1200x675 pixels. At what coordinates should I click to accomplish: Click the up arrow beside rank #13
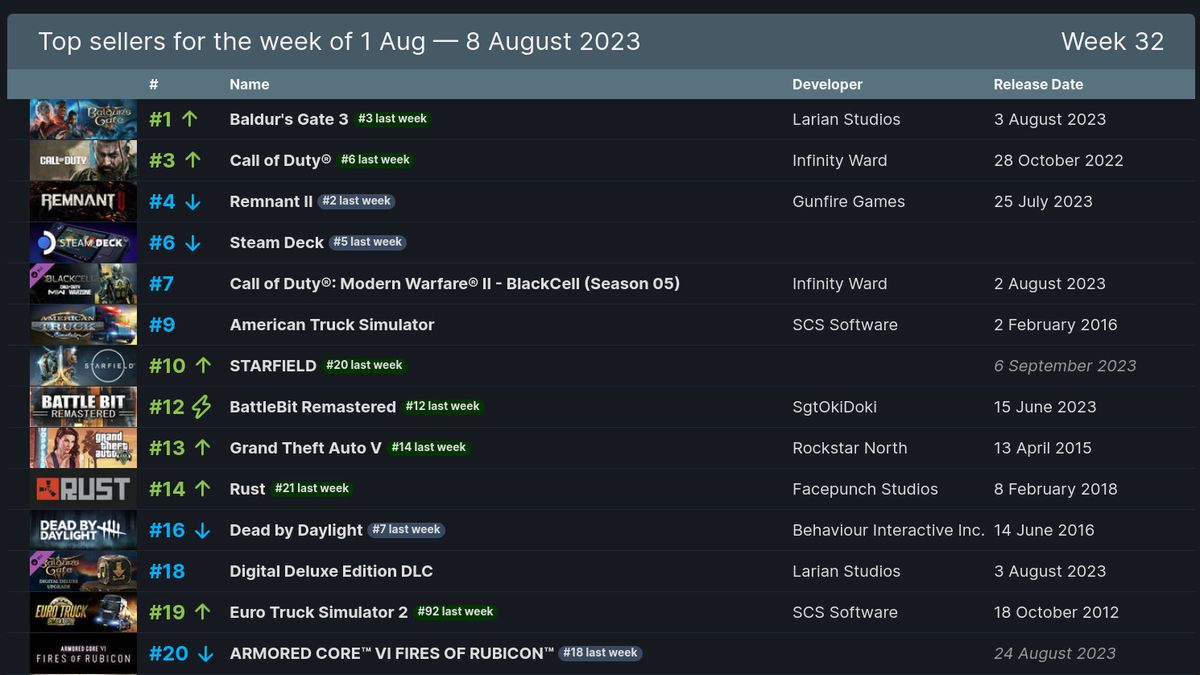click(x=203, y=447)
